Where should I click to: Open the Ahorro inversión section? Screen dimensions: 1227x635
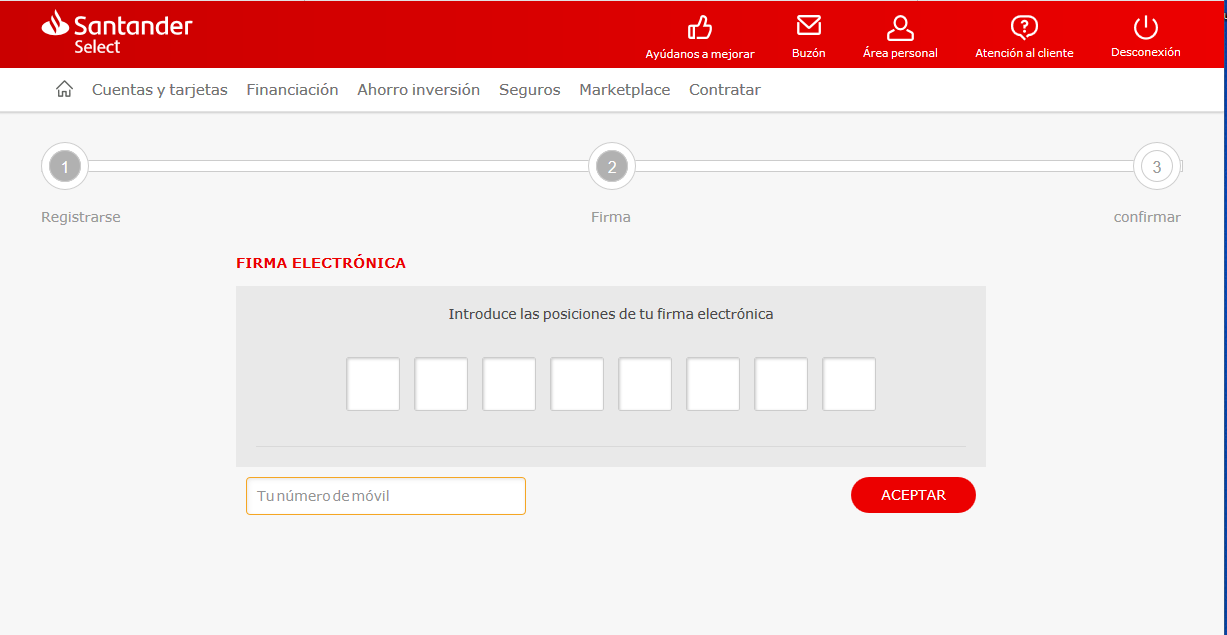[418, 89]
